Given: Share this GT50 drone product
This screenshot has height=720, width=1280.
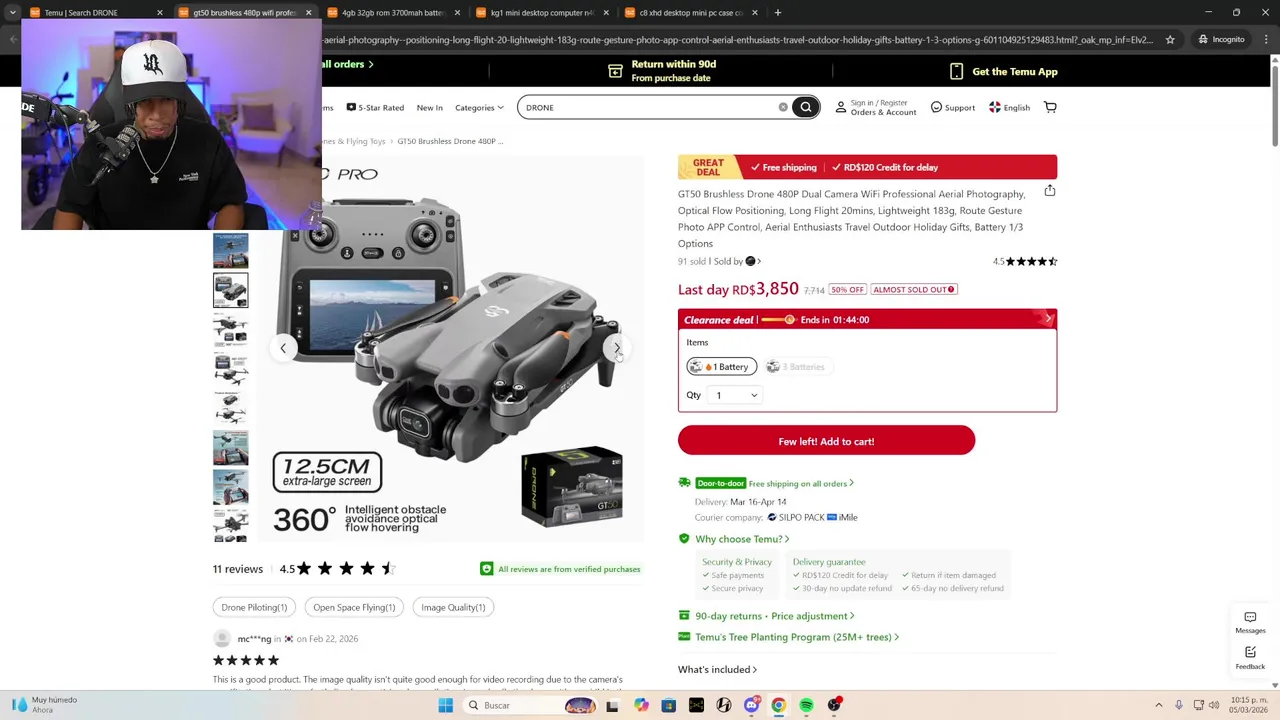Looking at the screenshot, I should (1049, 190).
